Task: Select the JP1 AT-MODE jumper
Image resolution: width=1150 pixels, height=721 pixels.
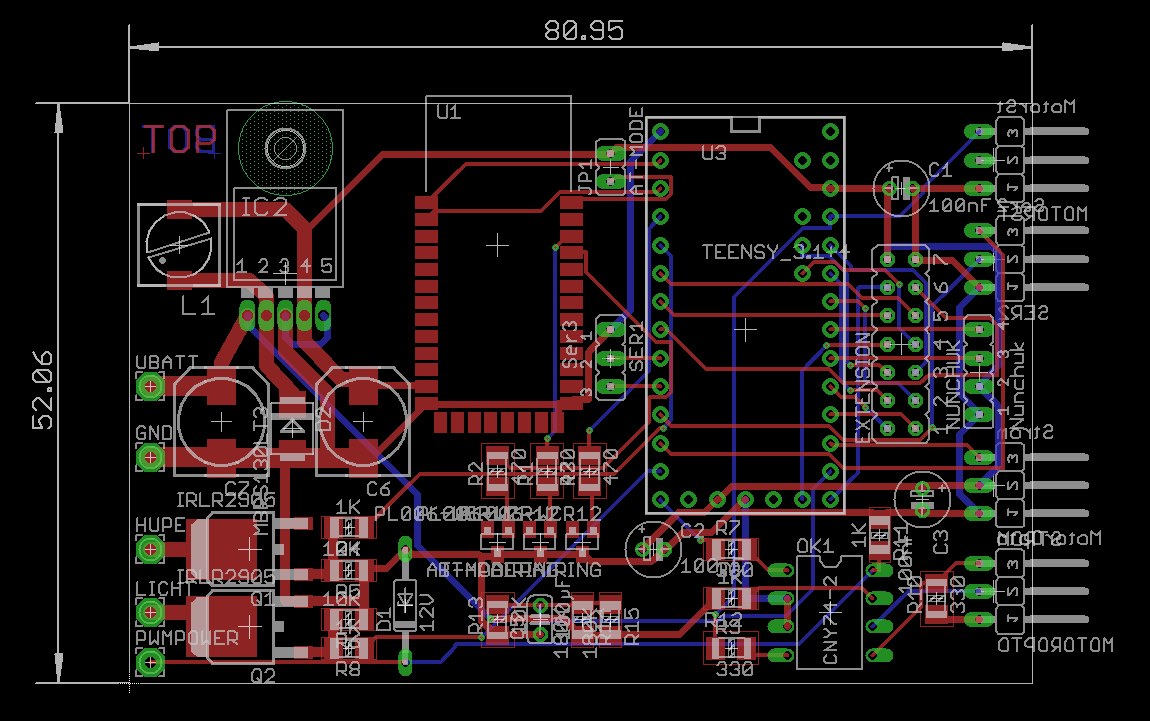Action: 610,167
